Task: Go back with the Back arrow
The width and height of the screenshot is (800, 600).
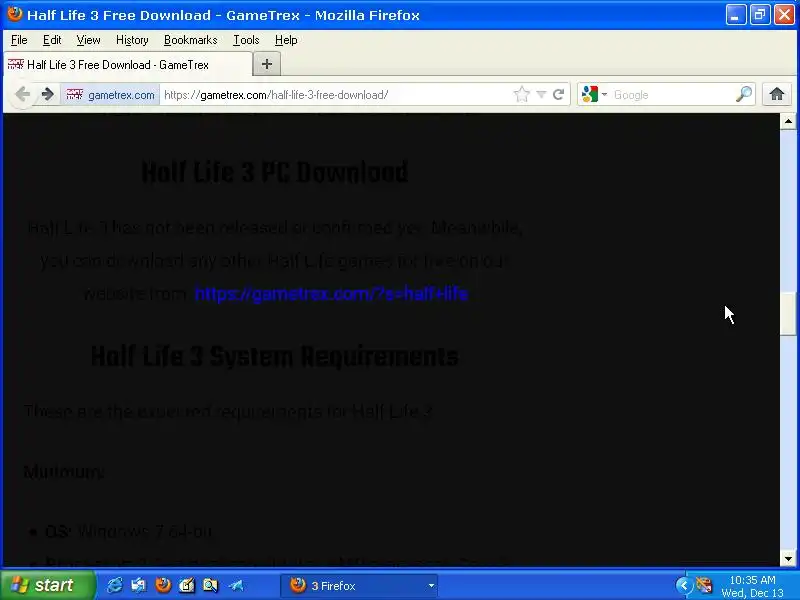Action: point(22,94)
